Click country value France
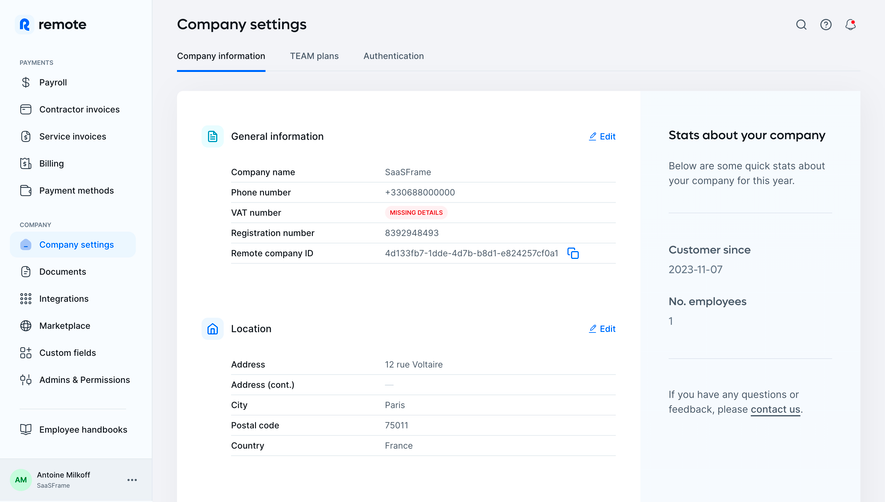Screen dimensions: 885x502 (x=398, y=446)
